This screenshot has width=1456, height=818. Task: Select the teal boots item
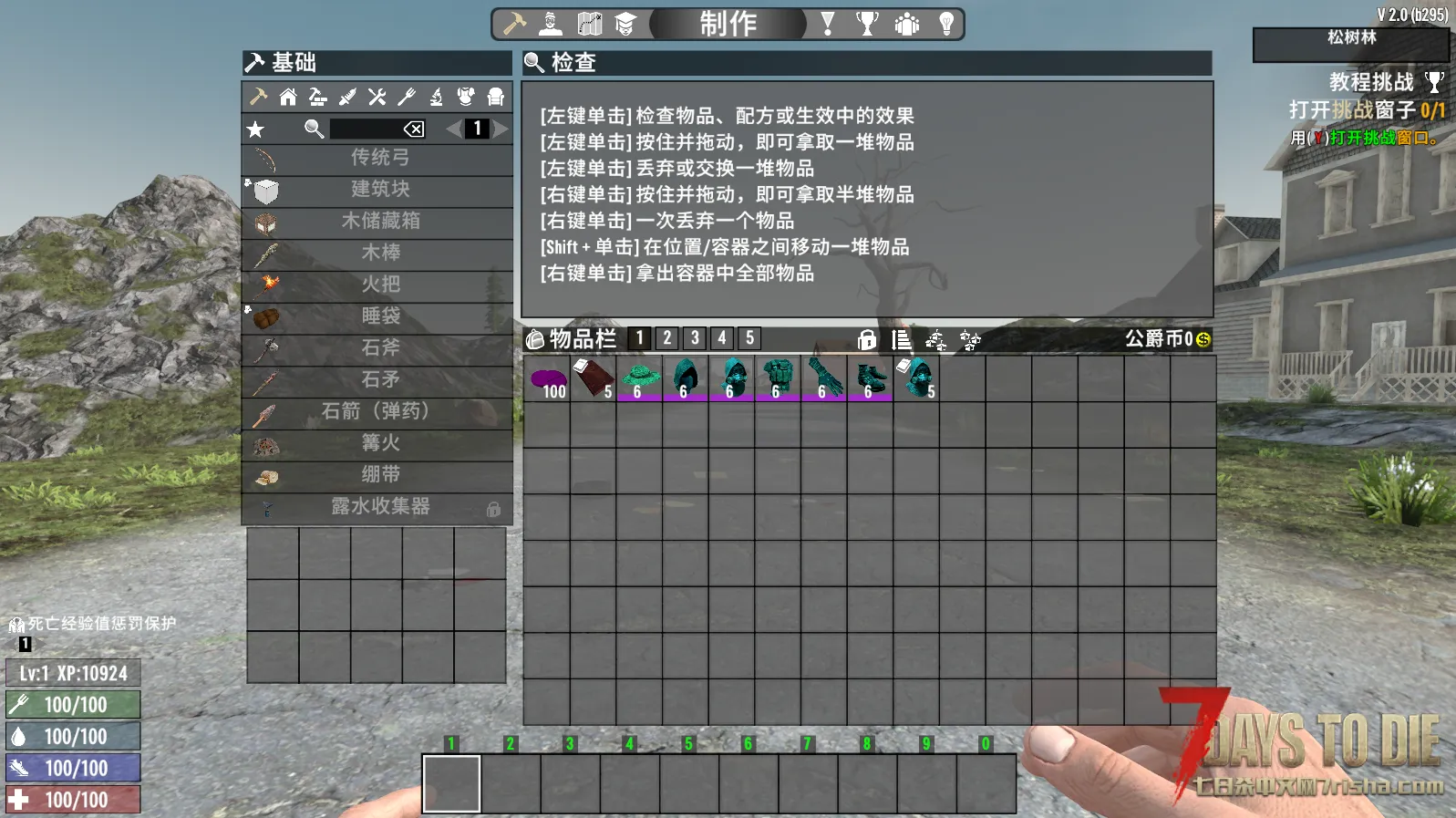871,378
